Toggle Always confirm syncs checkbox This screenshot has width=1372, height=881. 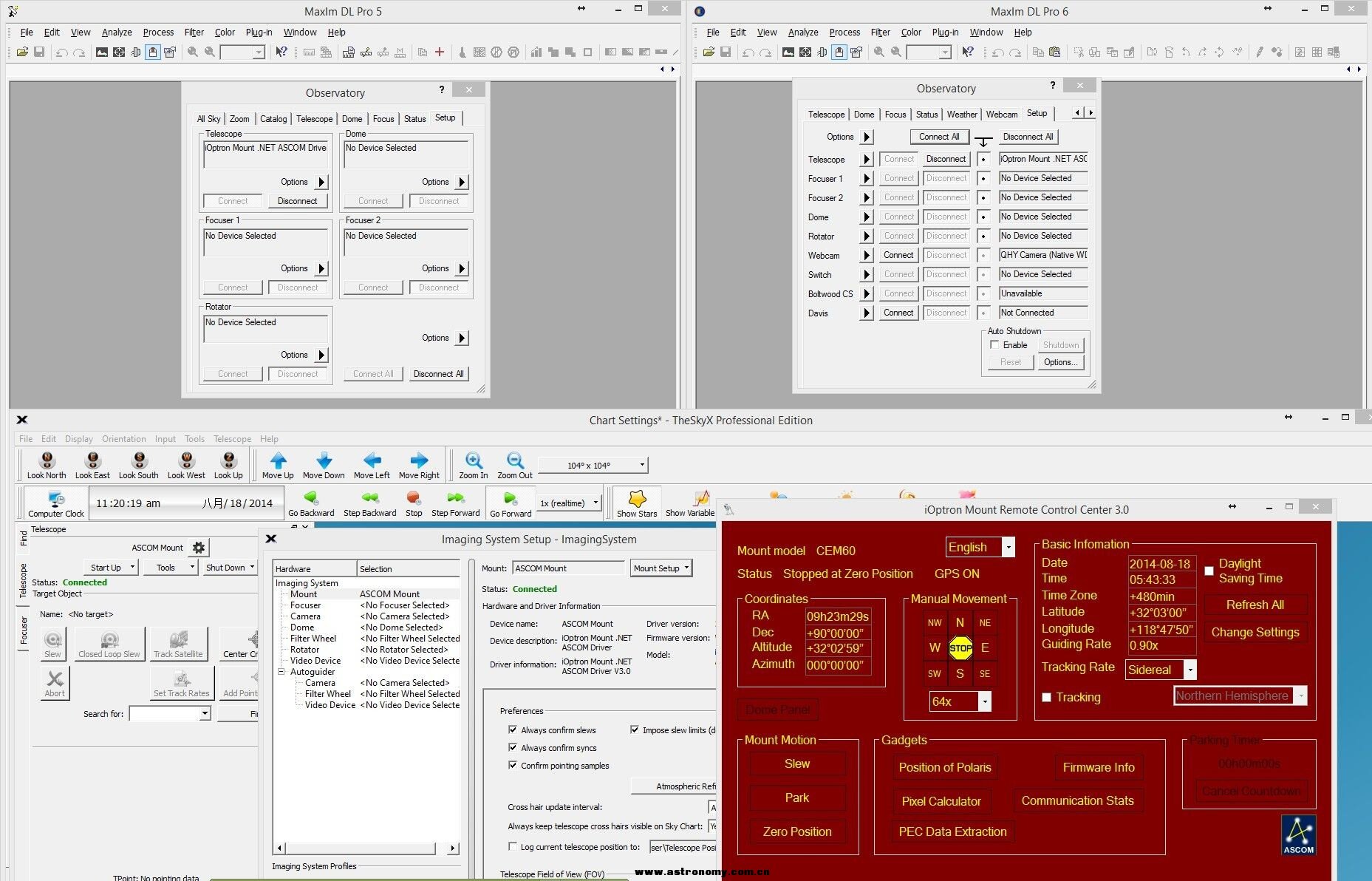point(513,747)
